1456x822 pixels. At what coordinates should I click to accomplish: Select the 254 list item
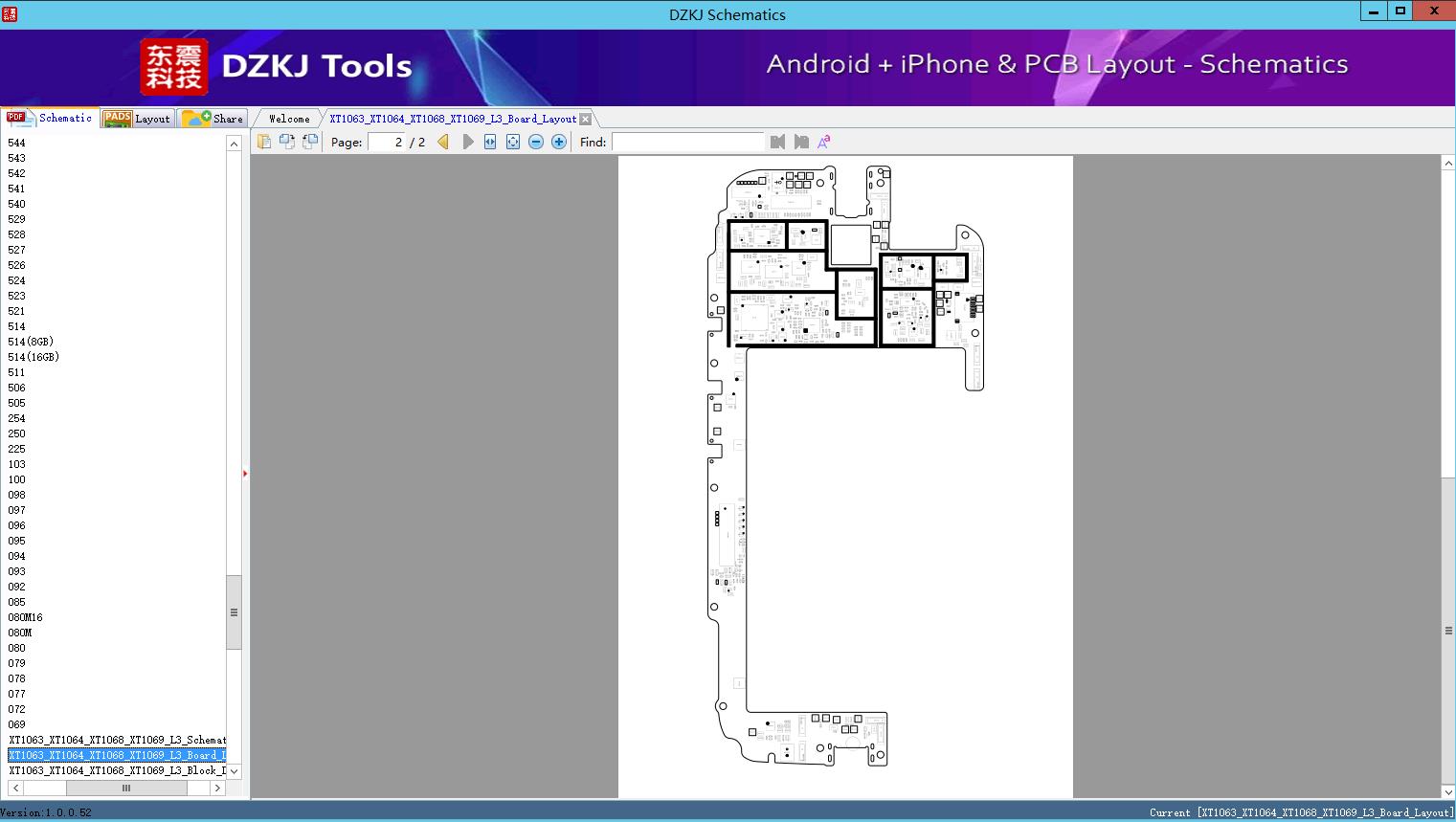click(x=17, y=418)
